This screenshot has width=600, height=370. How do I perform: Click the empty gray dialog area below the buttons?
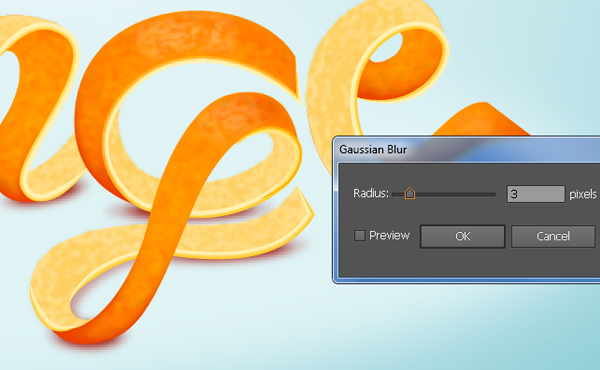[467, 264]
